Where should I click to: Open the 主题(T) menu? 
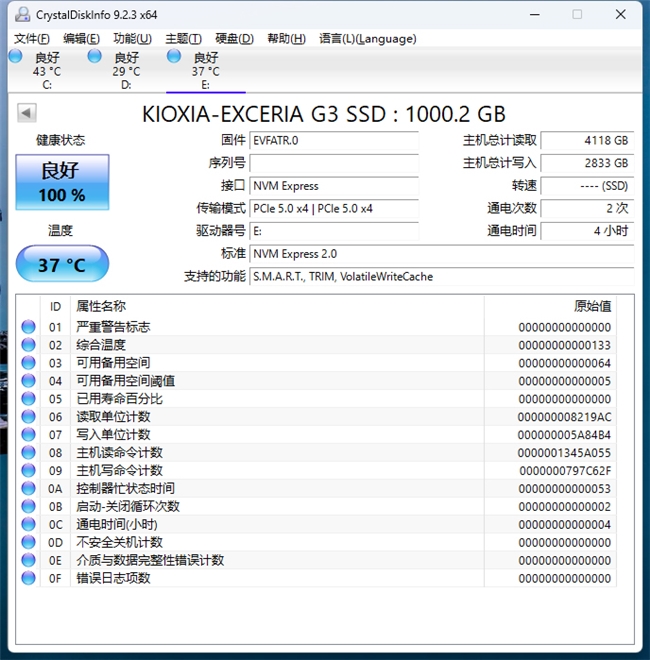[183, 39]
